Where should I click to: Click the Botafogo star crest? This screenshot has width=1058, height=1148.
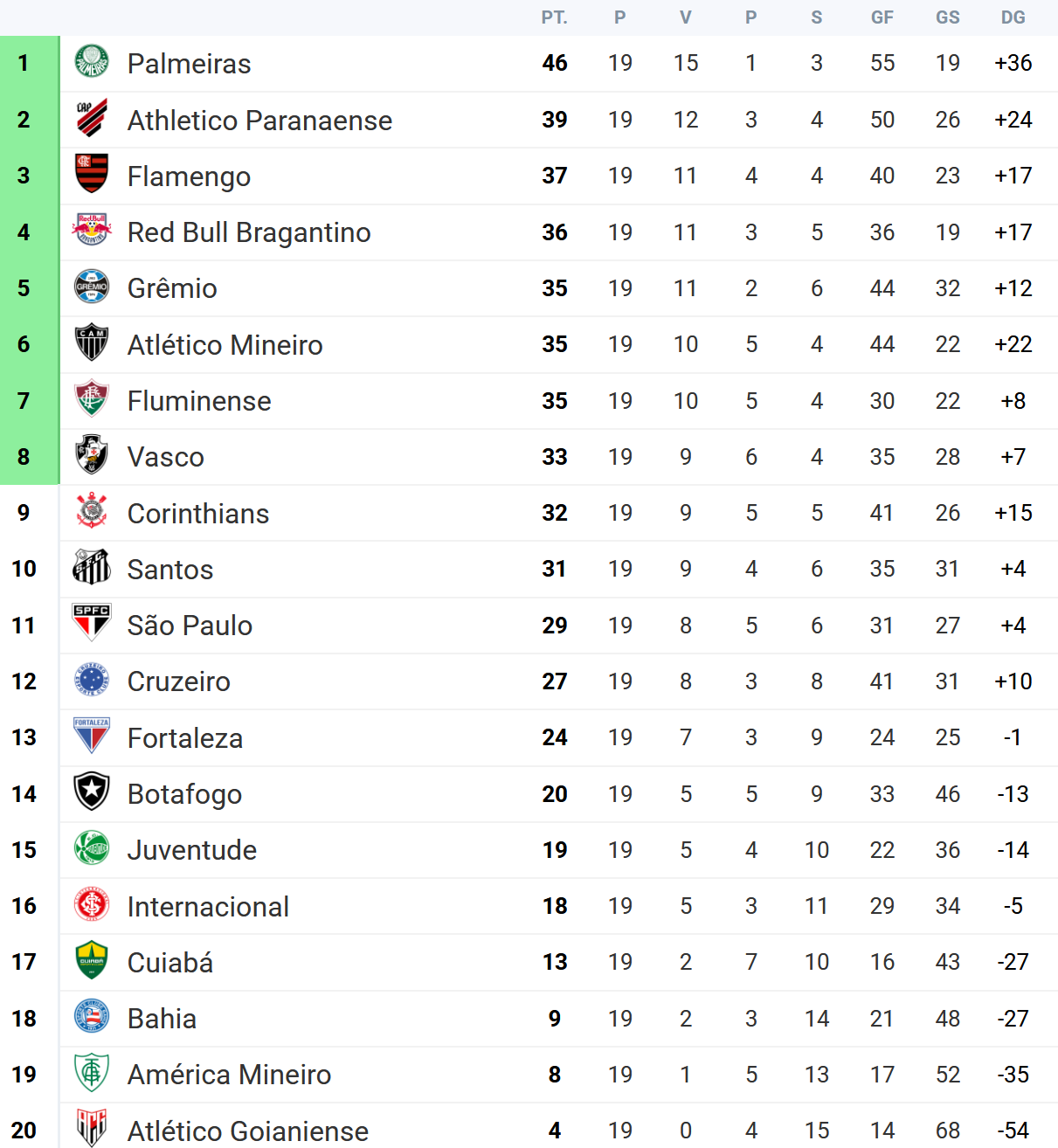point(92,793)
